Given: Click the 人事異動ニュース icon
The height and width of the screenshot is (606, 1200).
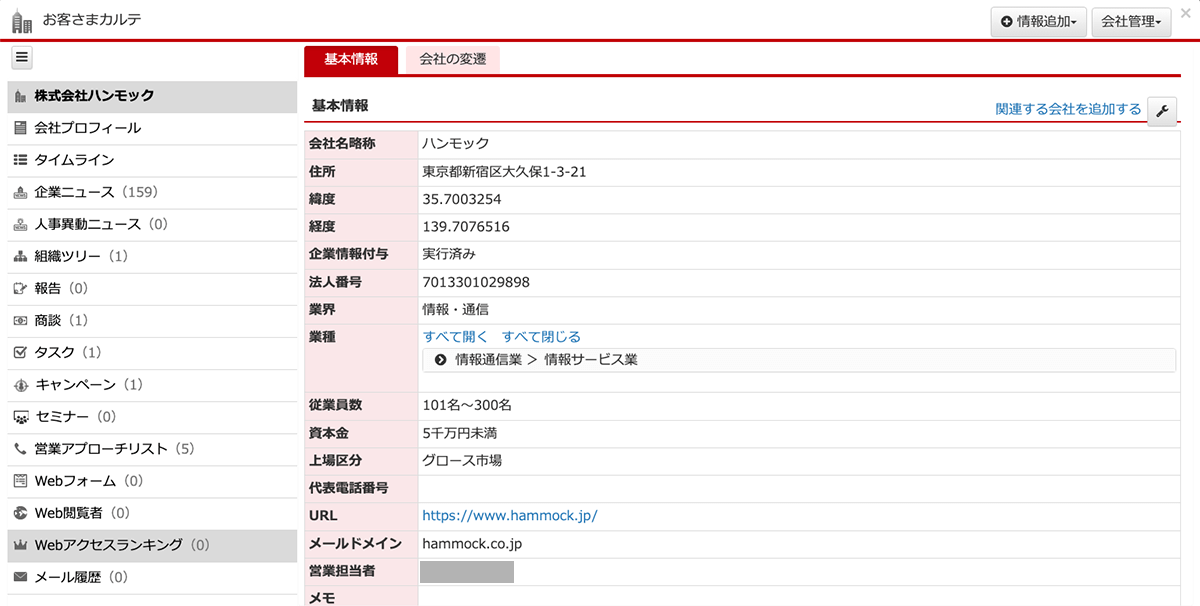Looking at the screenshot, I should tap(20, 224).
